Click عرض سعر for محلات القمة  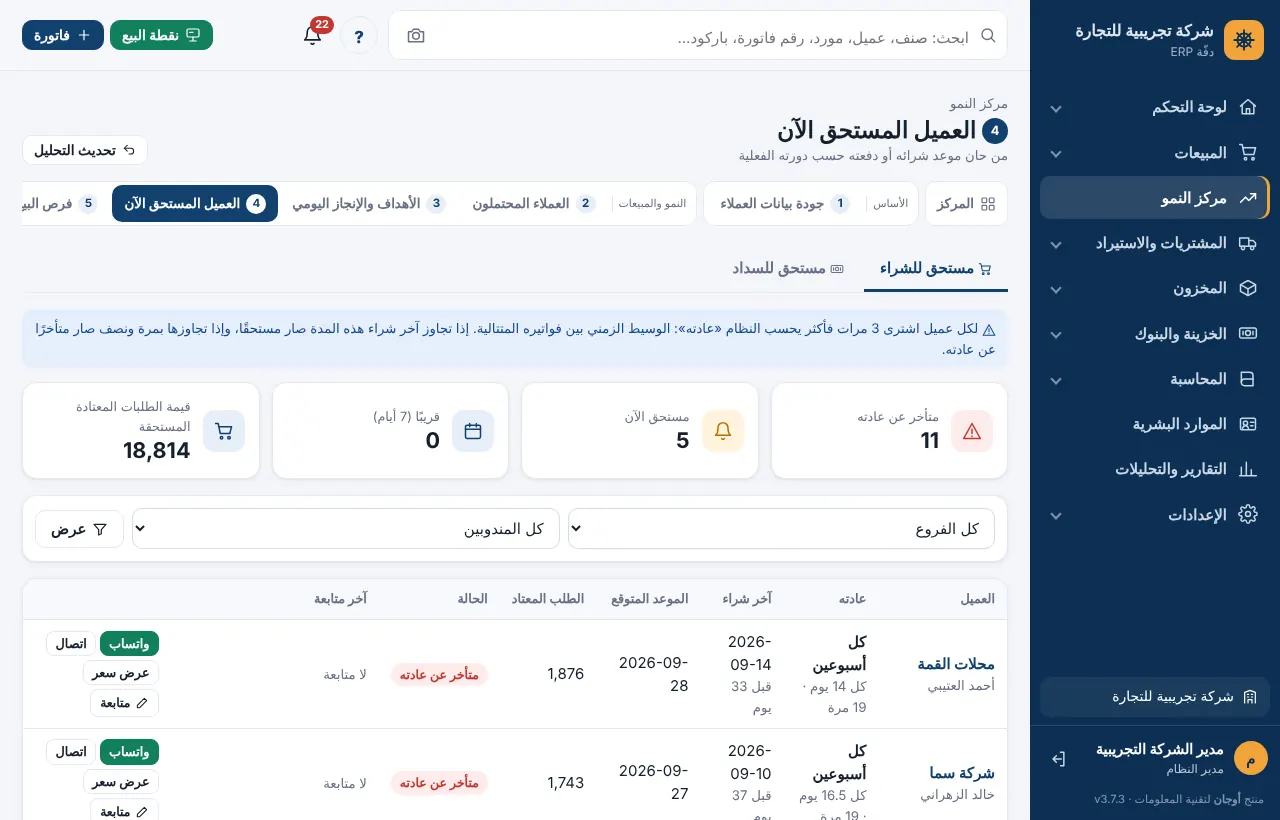pyautogui.click(x=121, y=673)
